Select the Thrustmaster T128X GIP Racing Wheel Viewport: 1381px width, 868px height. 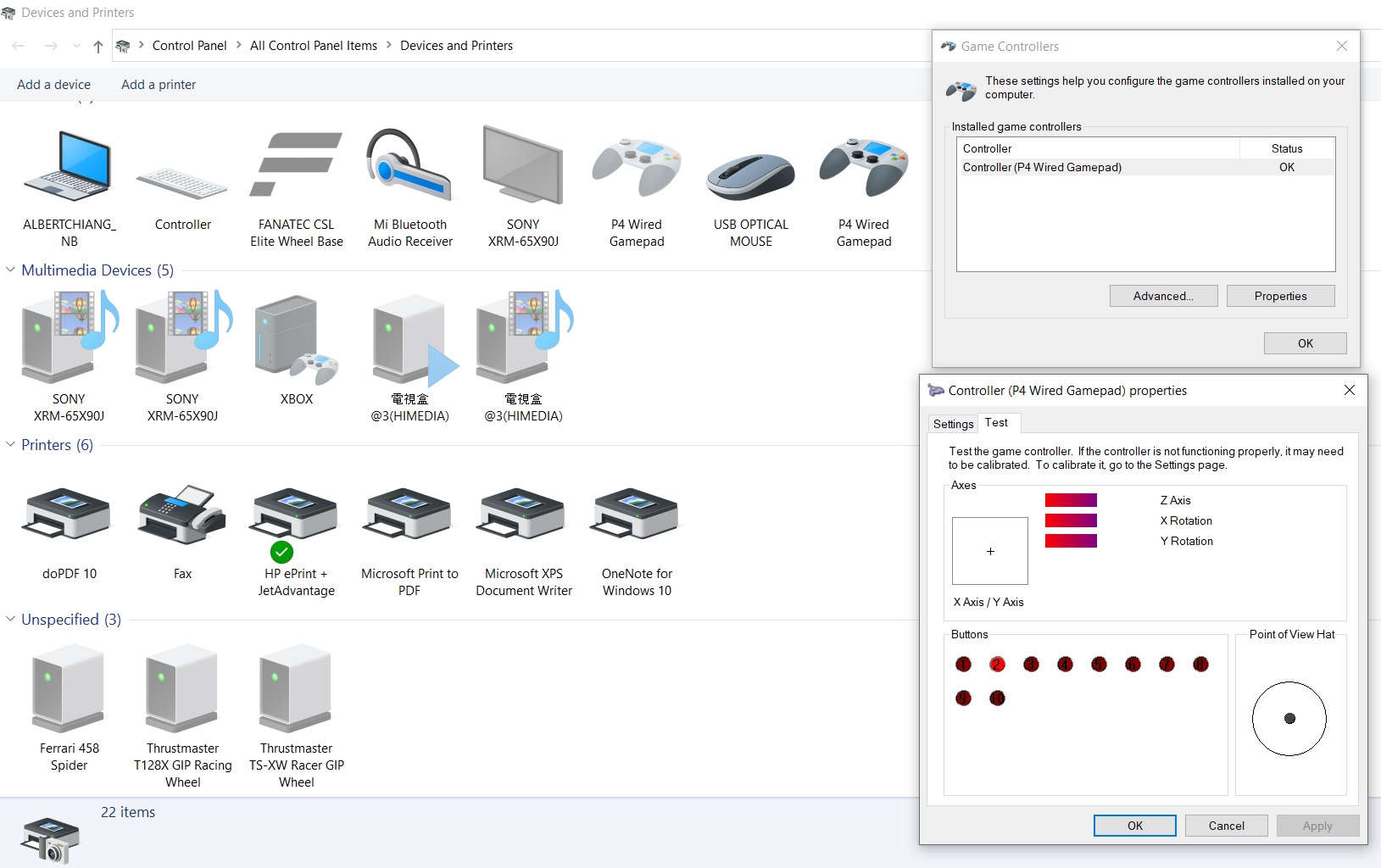[182, 716]
